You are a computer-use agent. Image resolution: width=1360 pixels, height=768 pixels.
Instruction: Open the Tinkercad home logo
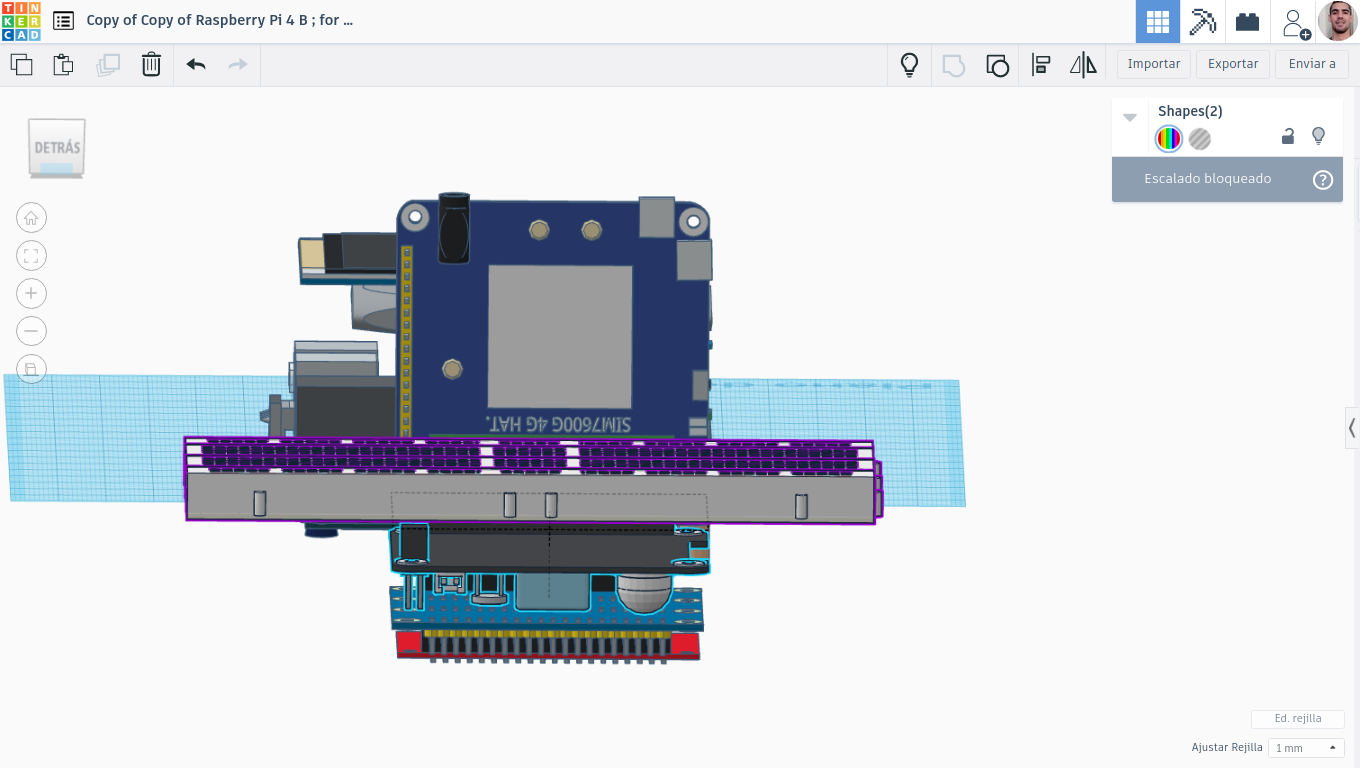pyautogui.click(x=21, y=21)
